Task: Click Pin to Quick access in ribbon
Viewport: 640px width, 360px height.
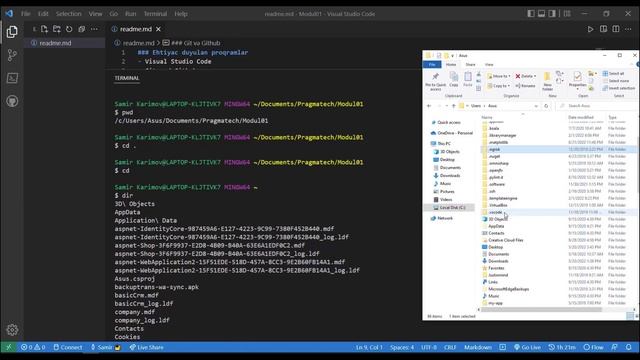Action: [436, 81]
